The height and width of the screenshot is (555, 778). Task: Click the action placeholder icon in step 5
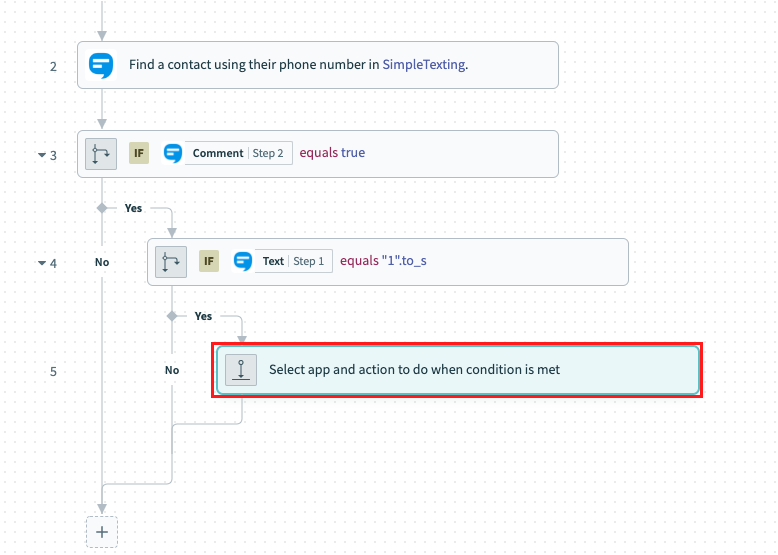point(241,370)
